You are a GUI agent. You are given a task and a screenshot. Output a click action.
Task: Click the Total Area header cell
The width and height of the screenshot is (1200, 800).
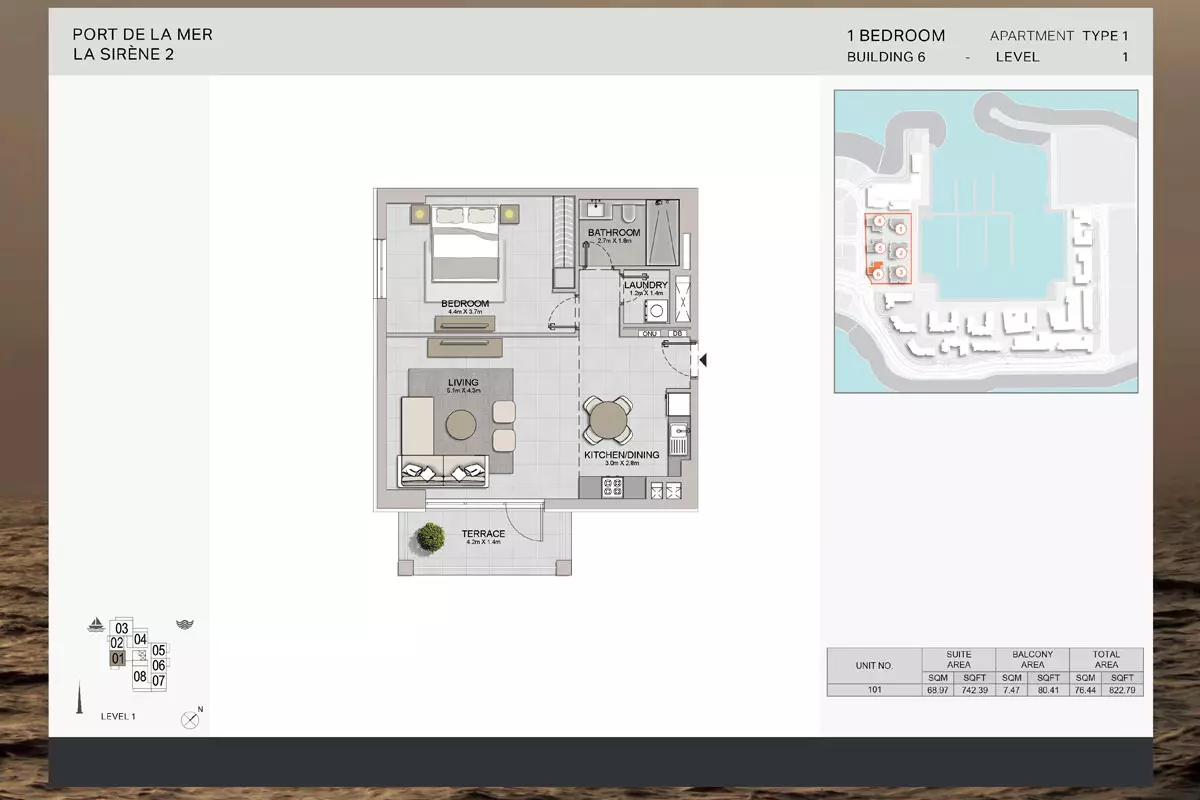[x=1106, y=660]
